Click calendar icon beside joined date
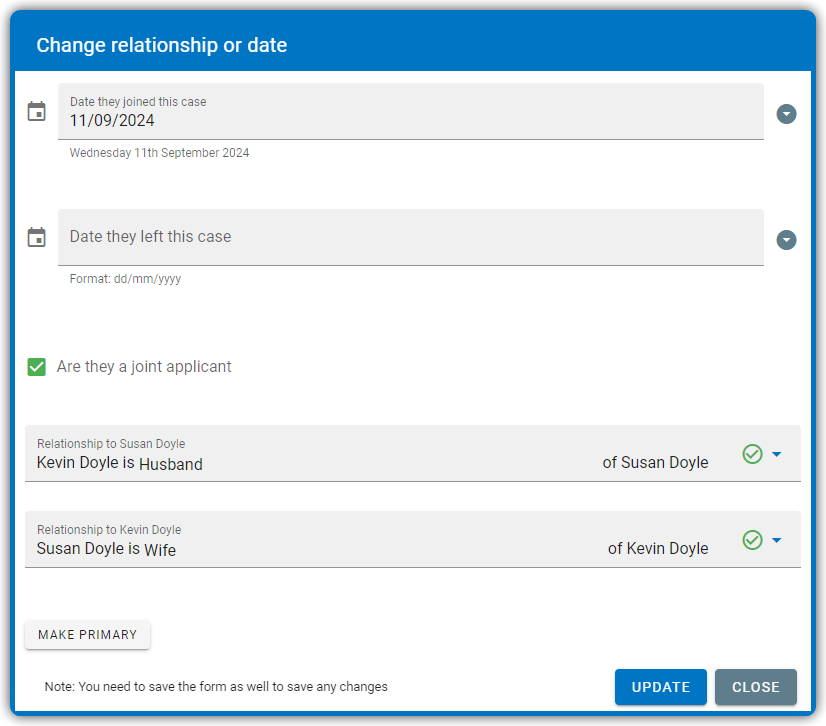The width and height of the screenshot is (826, 726). (x=36, y=112)
